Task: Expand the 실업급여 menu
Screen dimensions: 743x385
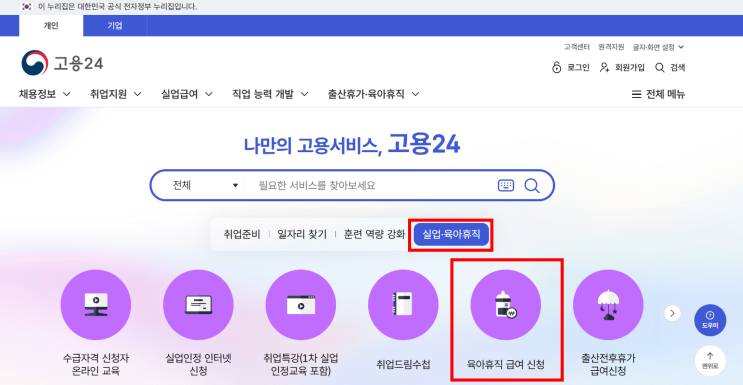Action: pyautogui.click(x=187, y=94)
